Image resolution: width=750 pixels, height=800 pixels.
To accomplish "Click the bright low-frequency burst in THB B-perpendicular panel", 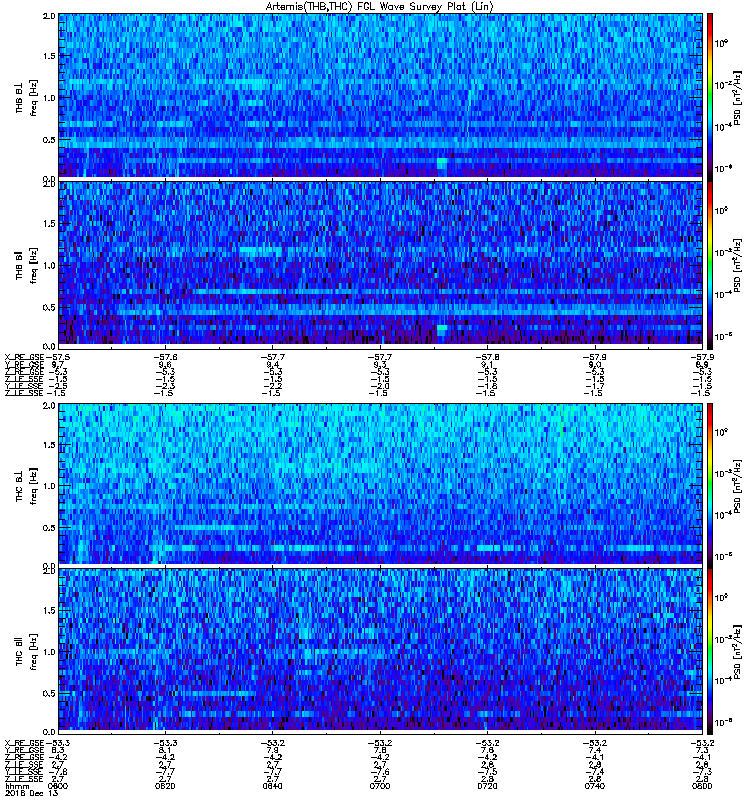I will pyautogui.click(x=442, y=165).
